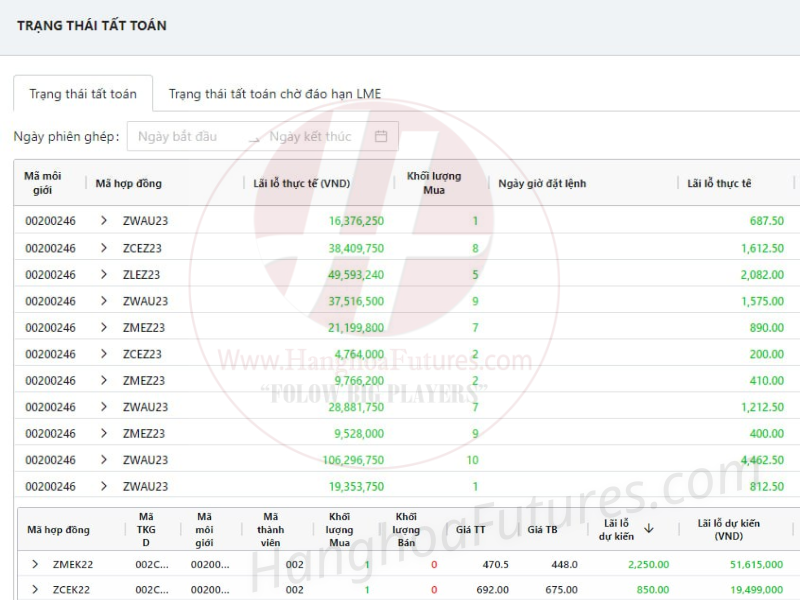Open the calendar icon in date range picker
800x600 pixels.
[x=381, y=137]
